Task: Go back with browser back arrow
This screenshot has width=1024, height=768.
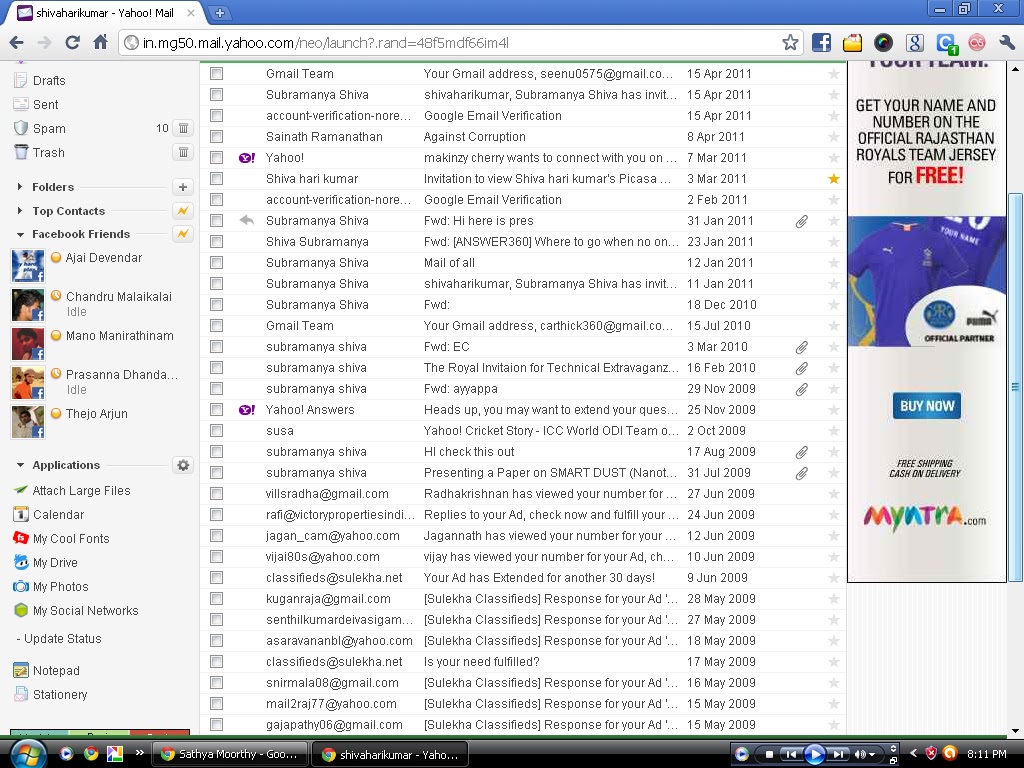Action: [17, 42]
